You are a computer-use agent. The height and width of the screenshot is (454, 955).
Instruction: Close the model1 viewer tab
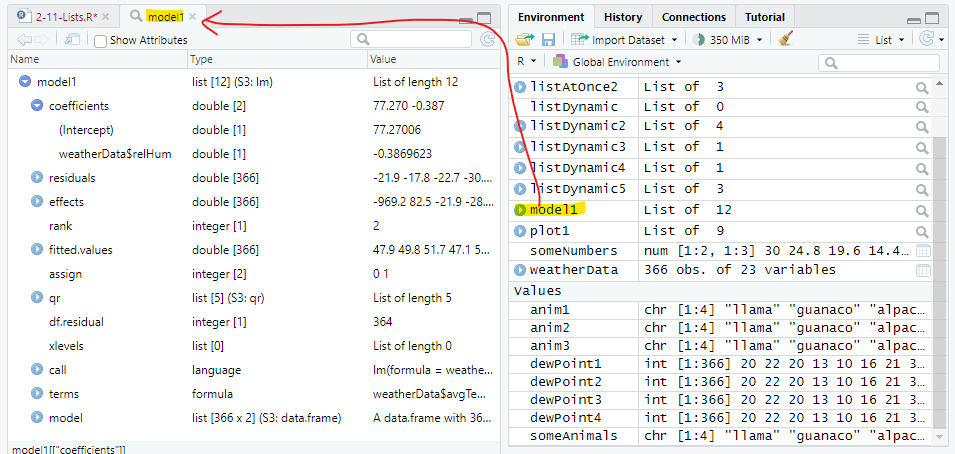point(192,17)
